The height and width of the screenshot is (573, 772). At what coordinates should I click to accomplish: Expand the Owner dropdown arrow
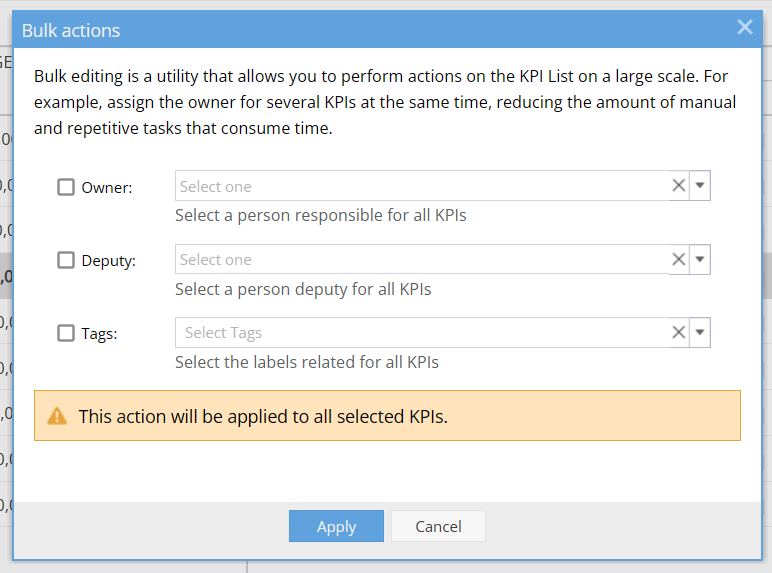tap(700, 186)
